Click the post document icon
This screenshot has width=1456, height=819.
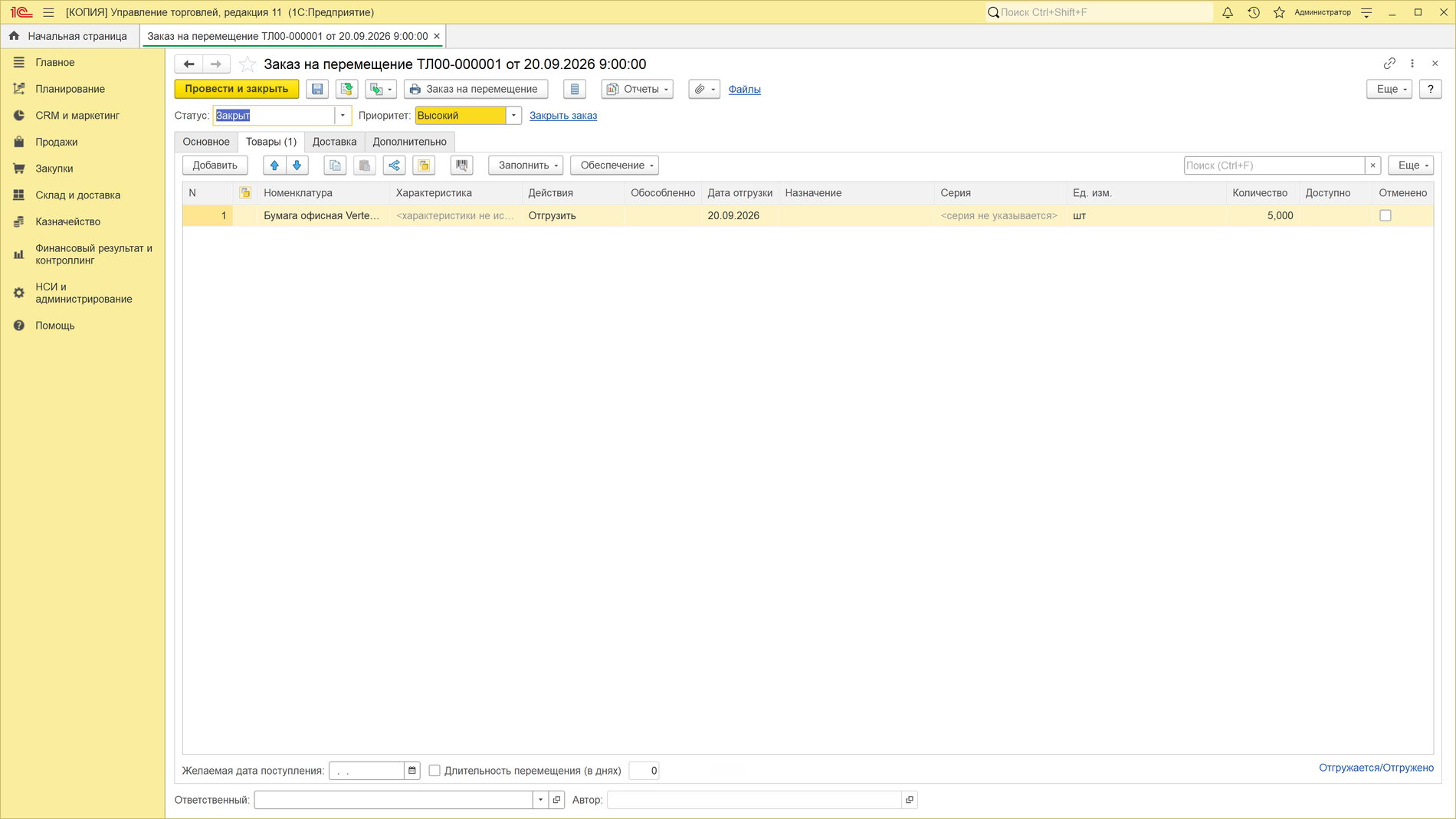click(x=347, y=89)
